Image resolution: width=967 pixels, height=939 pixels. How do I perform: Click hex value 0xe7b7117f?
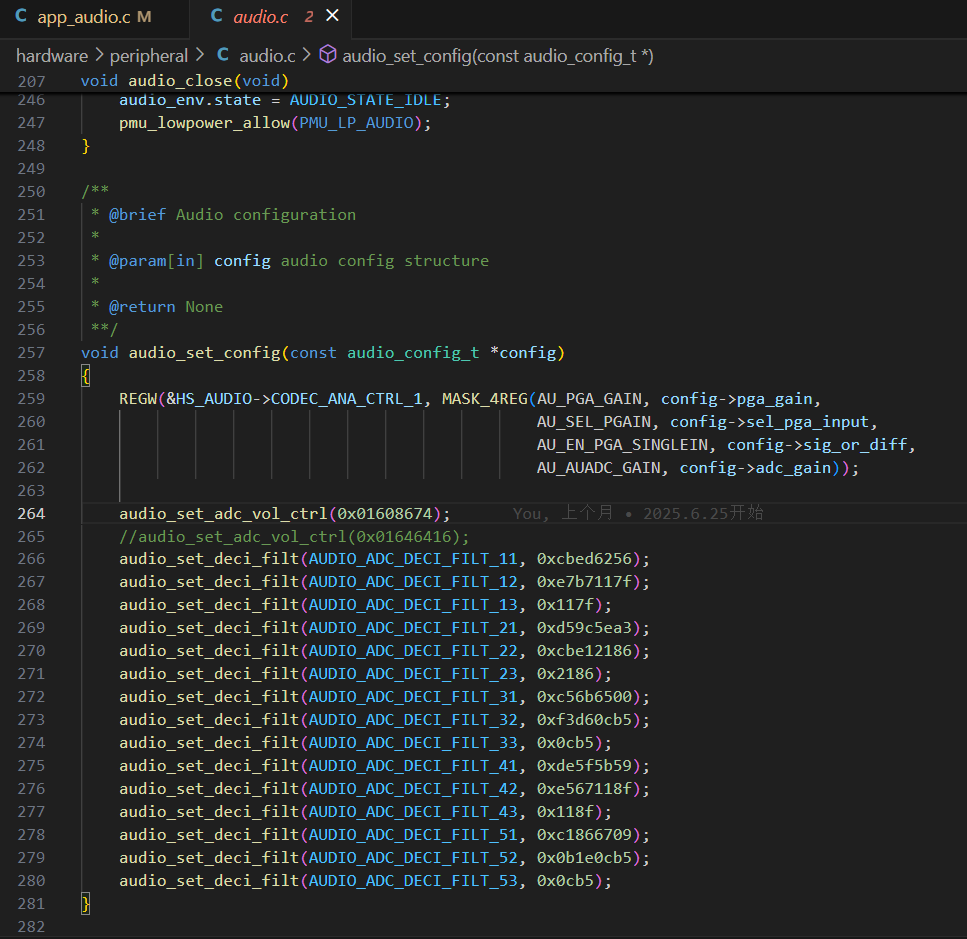(x=585, y=581)
